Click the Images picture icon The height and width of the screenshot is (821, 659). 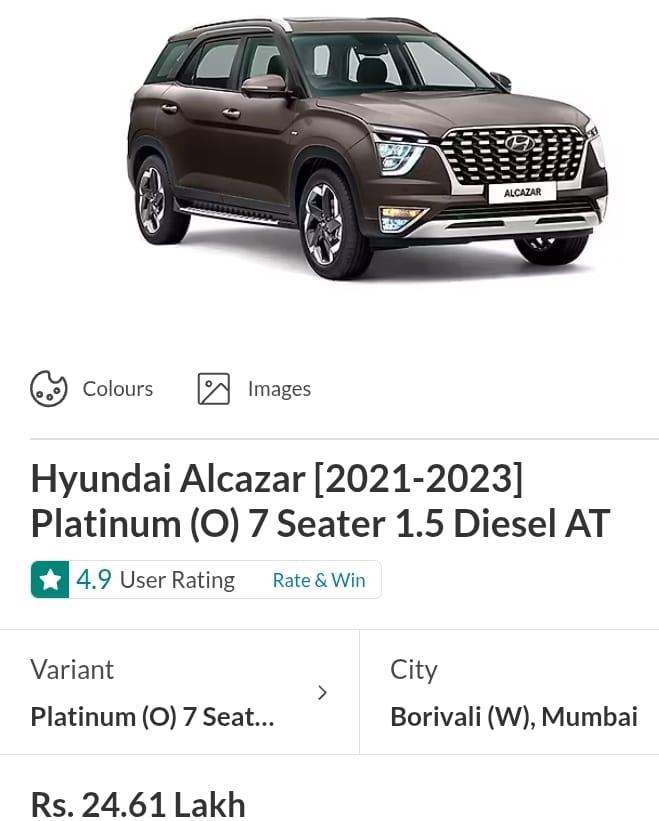[213, 388]
